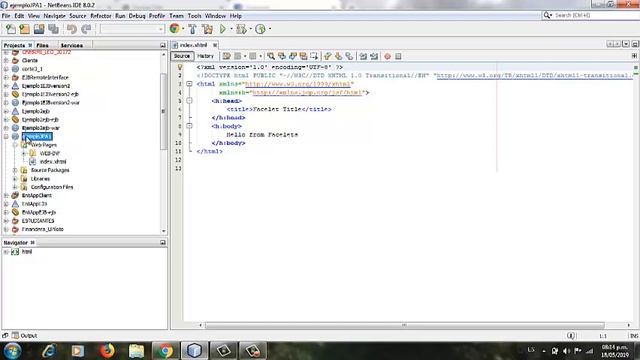Open the Debug Project dropdown arrow

coord(250,29)
